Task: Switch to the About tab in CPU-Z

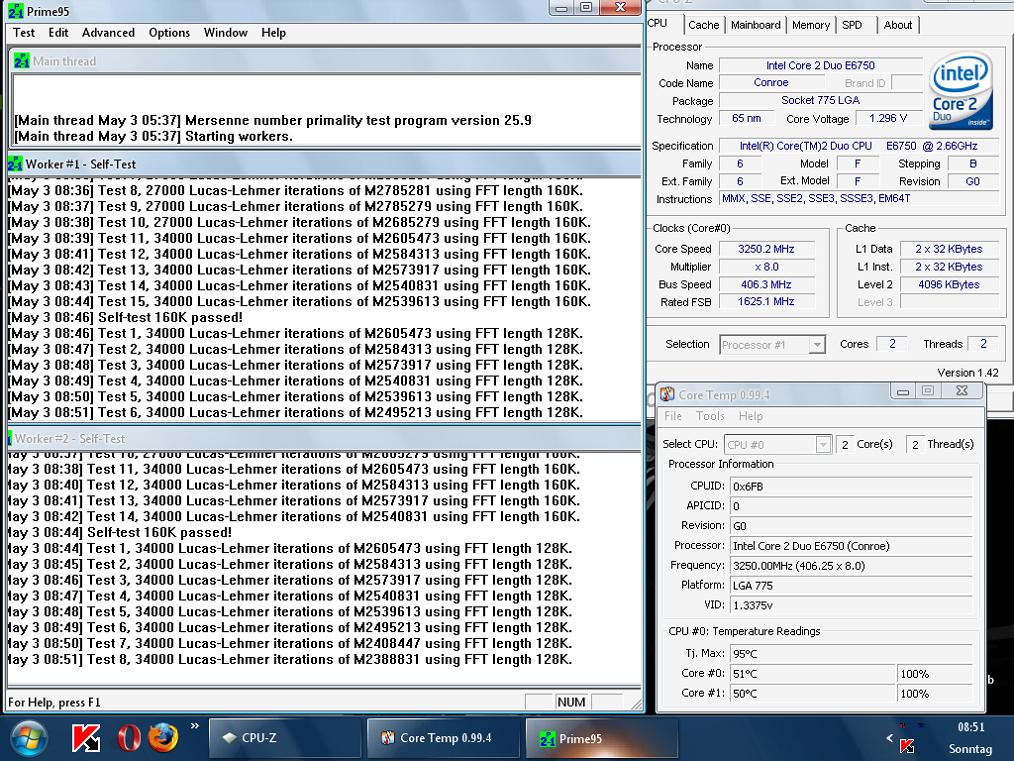Action: pyautogui.click(x=898, y=25)
